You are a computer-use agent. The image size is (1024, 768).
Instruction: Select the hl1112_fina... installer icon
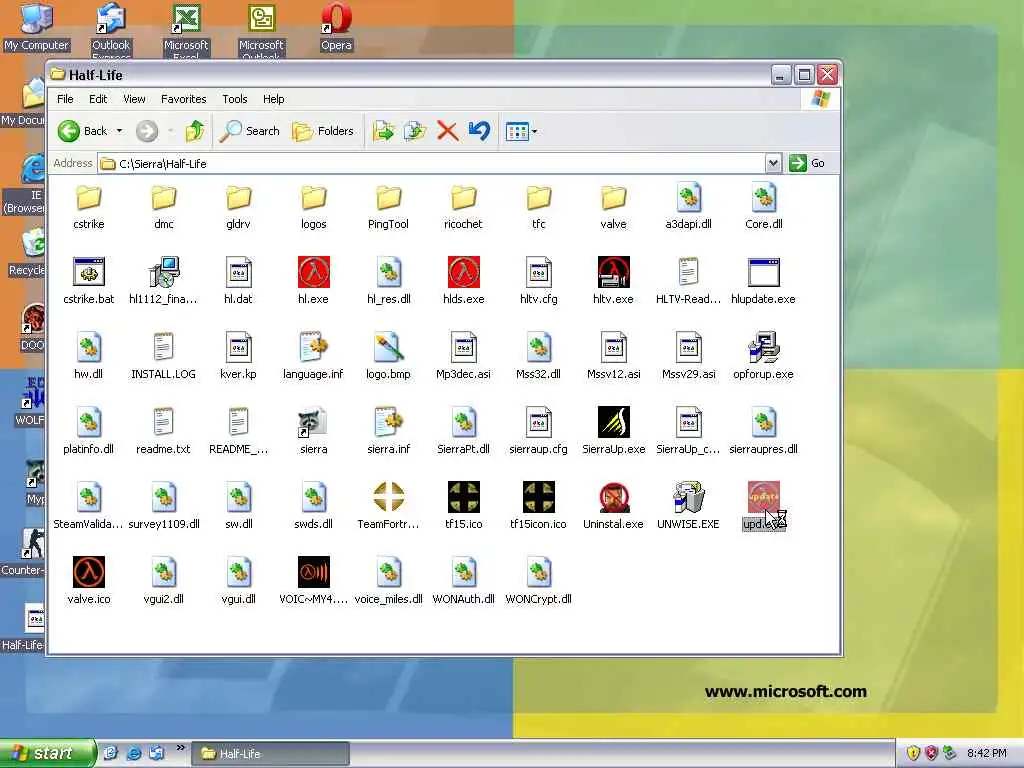point(163,272)
